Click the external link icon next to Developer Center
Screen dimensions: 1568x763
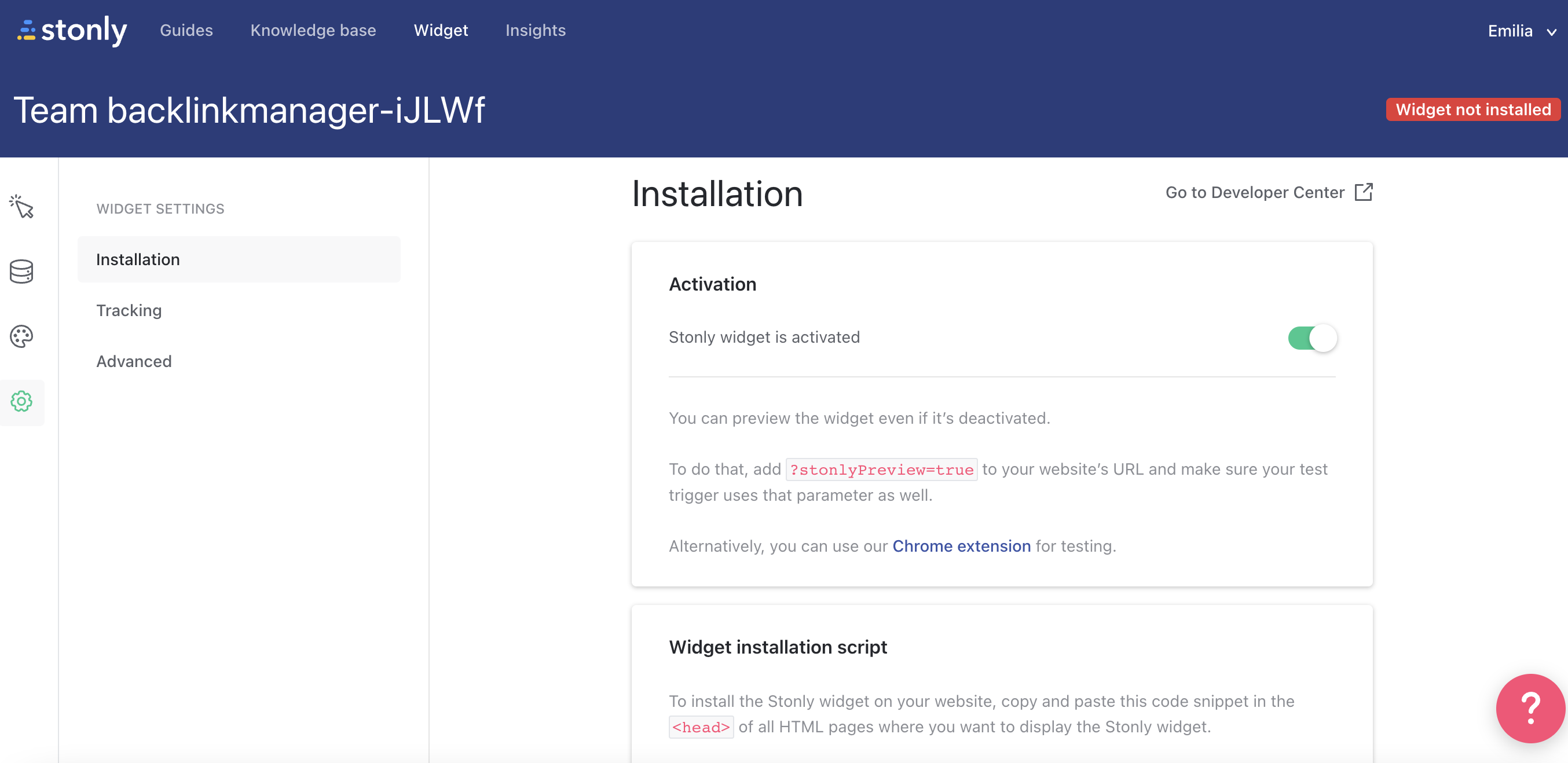(x=1362, y=192)
